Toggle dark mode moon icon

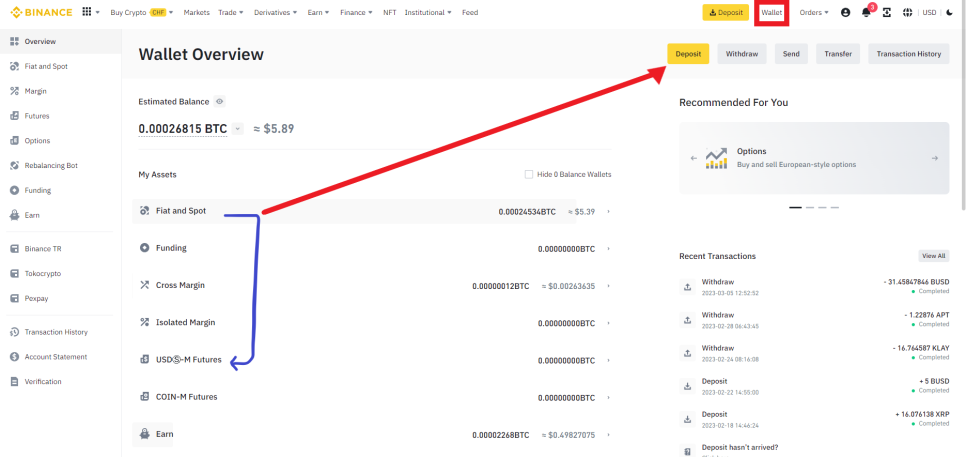(949, 12)
